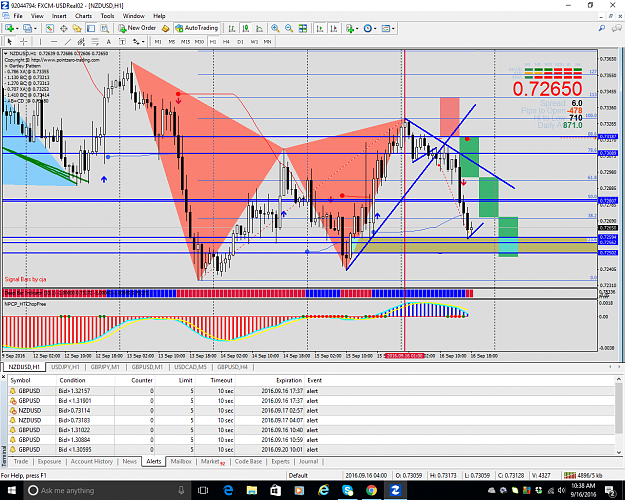Tile chart windows icon
Screen dimensions: 625x500
click(x=303, y=28)
